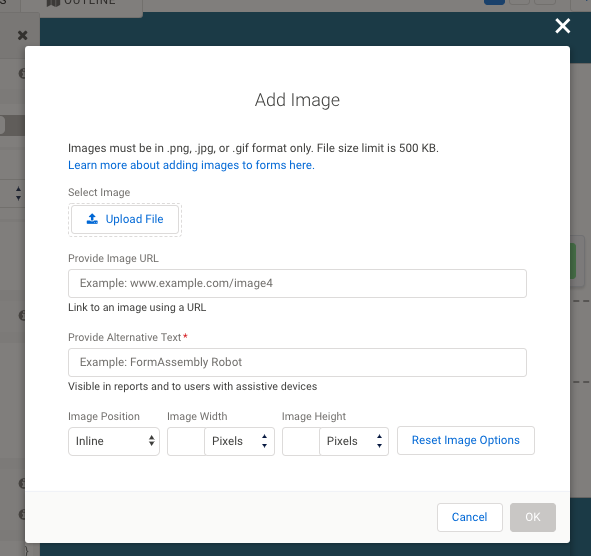Click Reset Image Options button
Image resolution: width=591 pixels, height=556 pixels.
click(466, 440)
